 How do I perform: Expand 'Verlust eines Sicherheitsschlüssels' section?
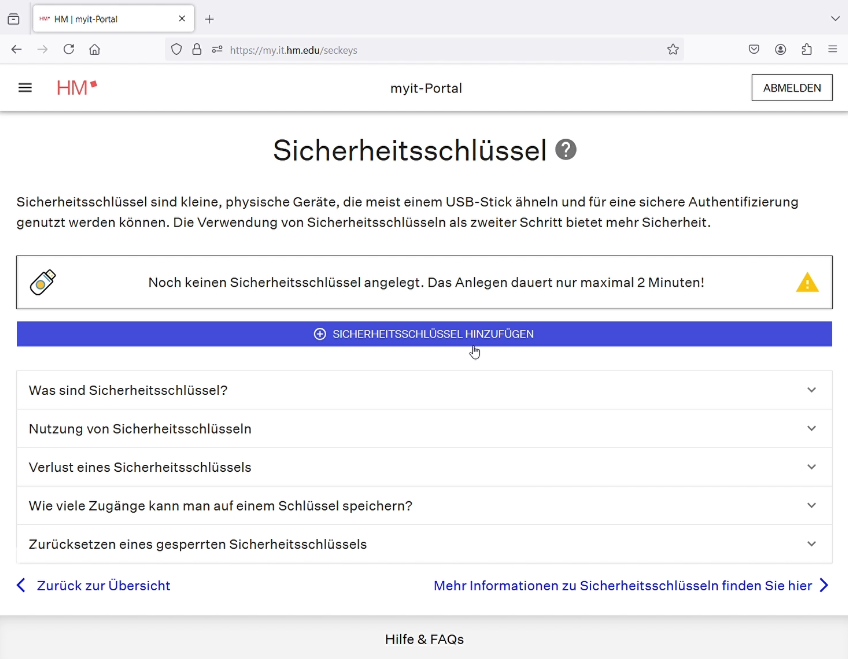point(424,467)
